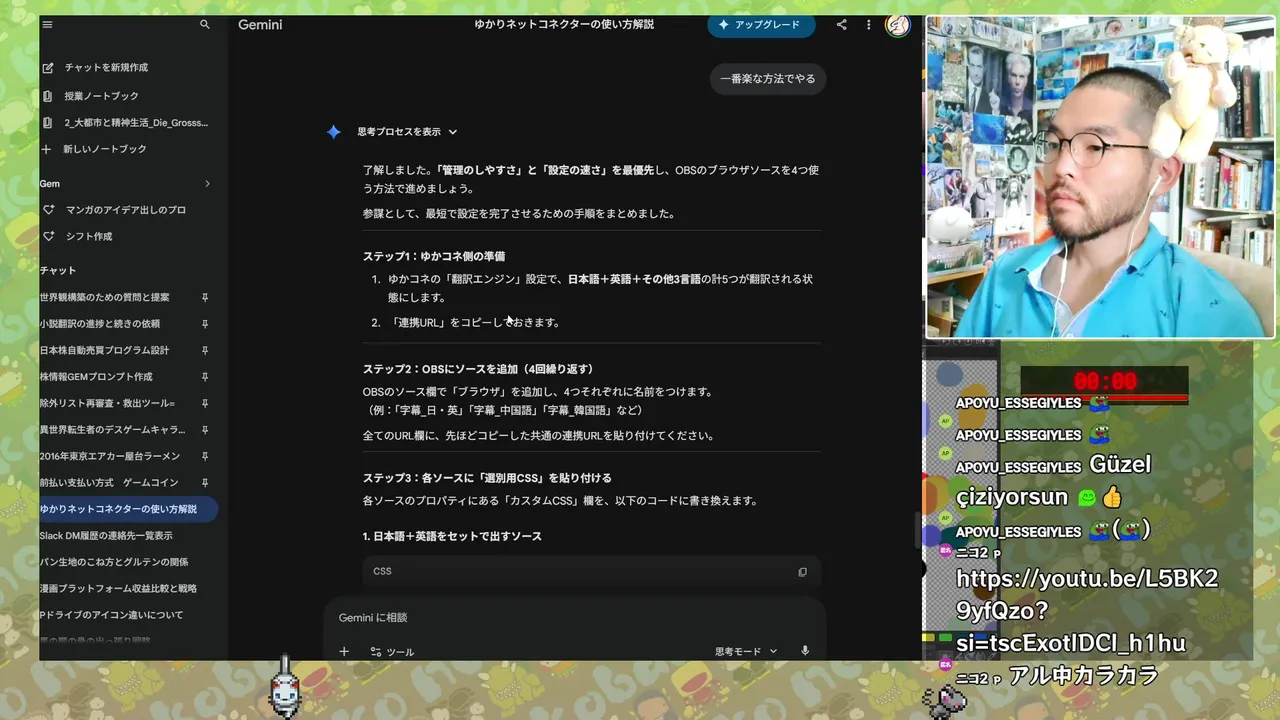Image resolution: width=1280 pixels, height=720 pixels.
Task: Click the Gem section header label
Action: 50,184
